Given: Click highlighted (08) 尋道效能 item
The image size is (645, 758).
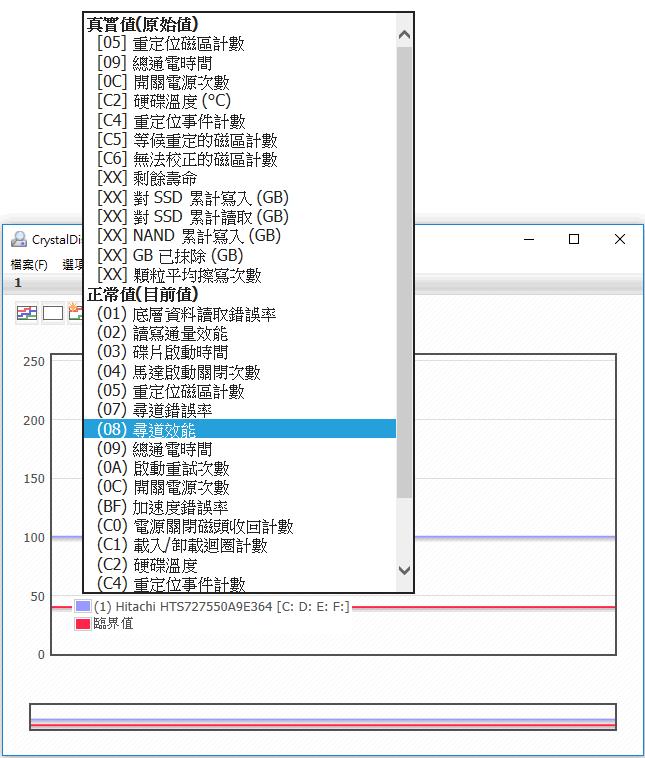Looking at the screenshot, I should (240, 429).
